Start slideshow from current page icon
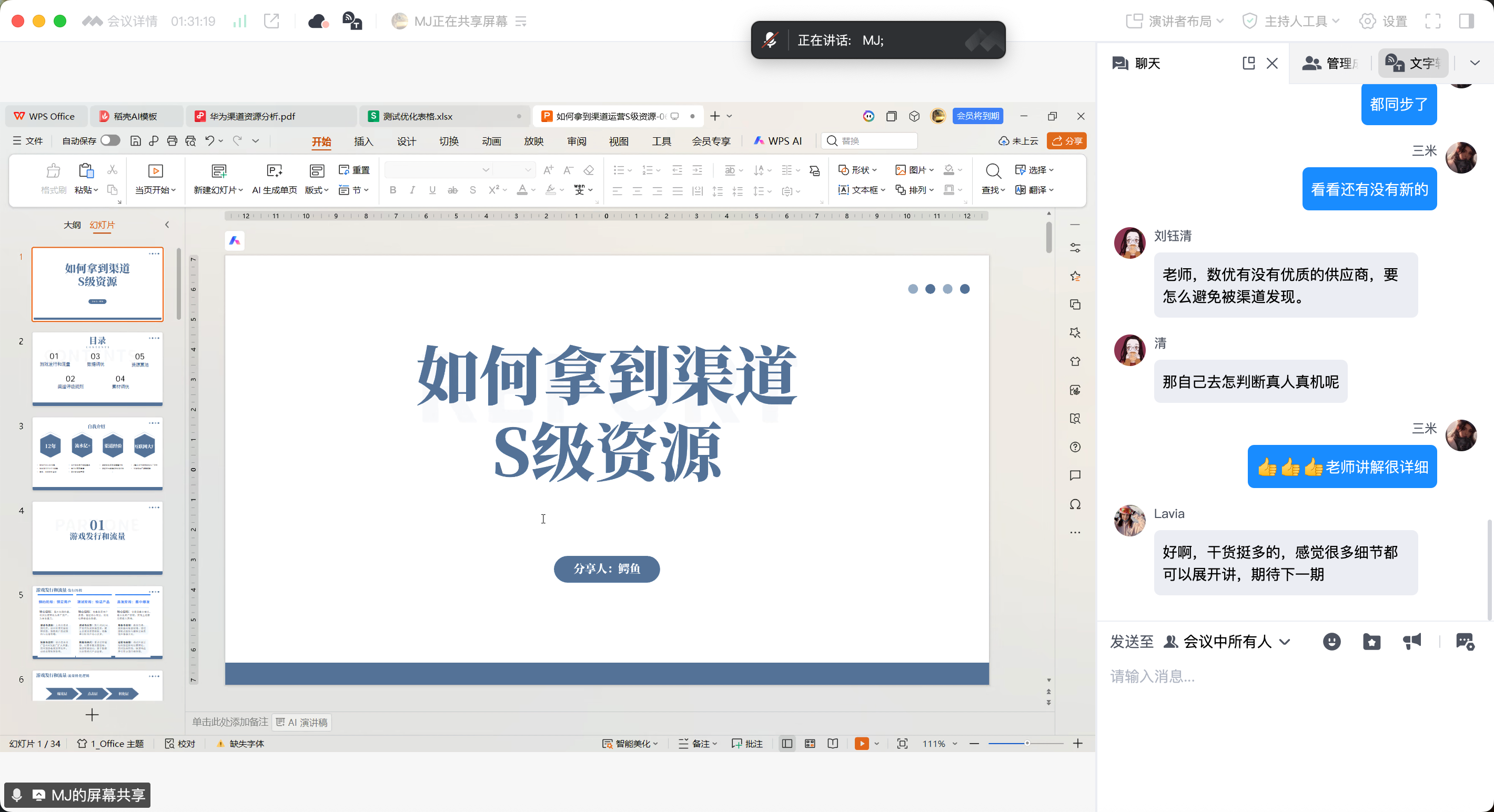Viewport: 1494px width, 812px height. (155, 170)
